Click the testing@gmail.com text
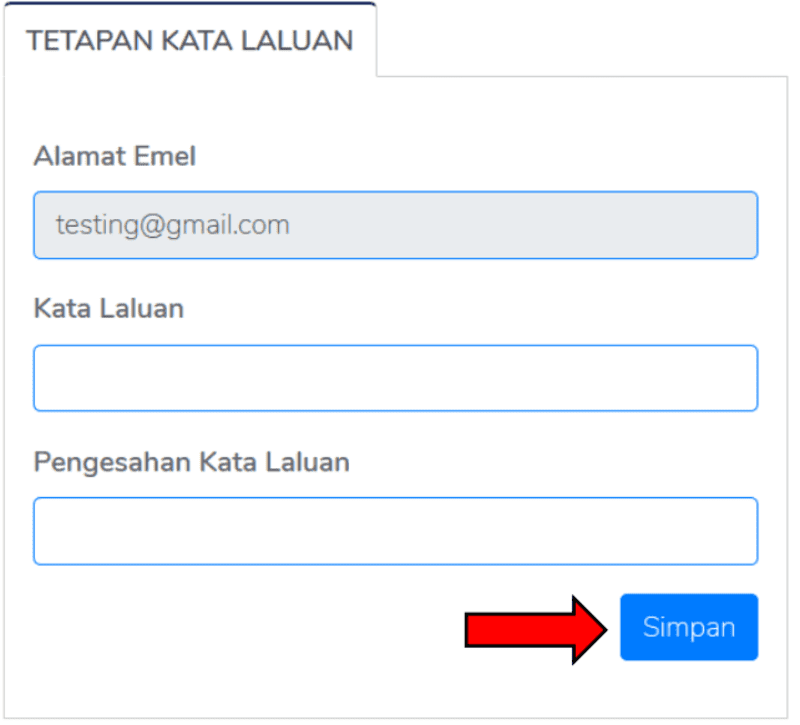 point(172,225)
